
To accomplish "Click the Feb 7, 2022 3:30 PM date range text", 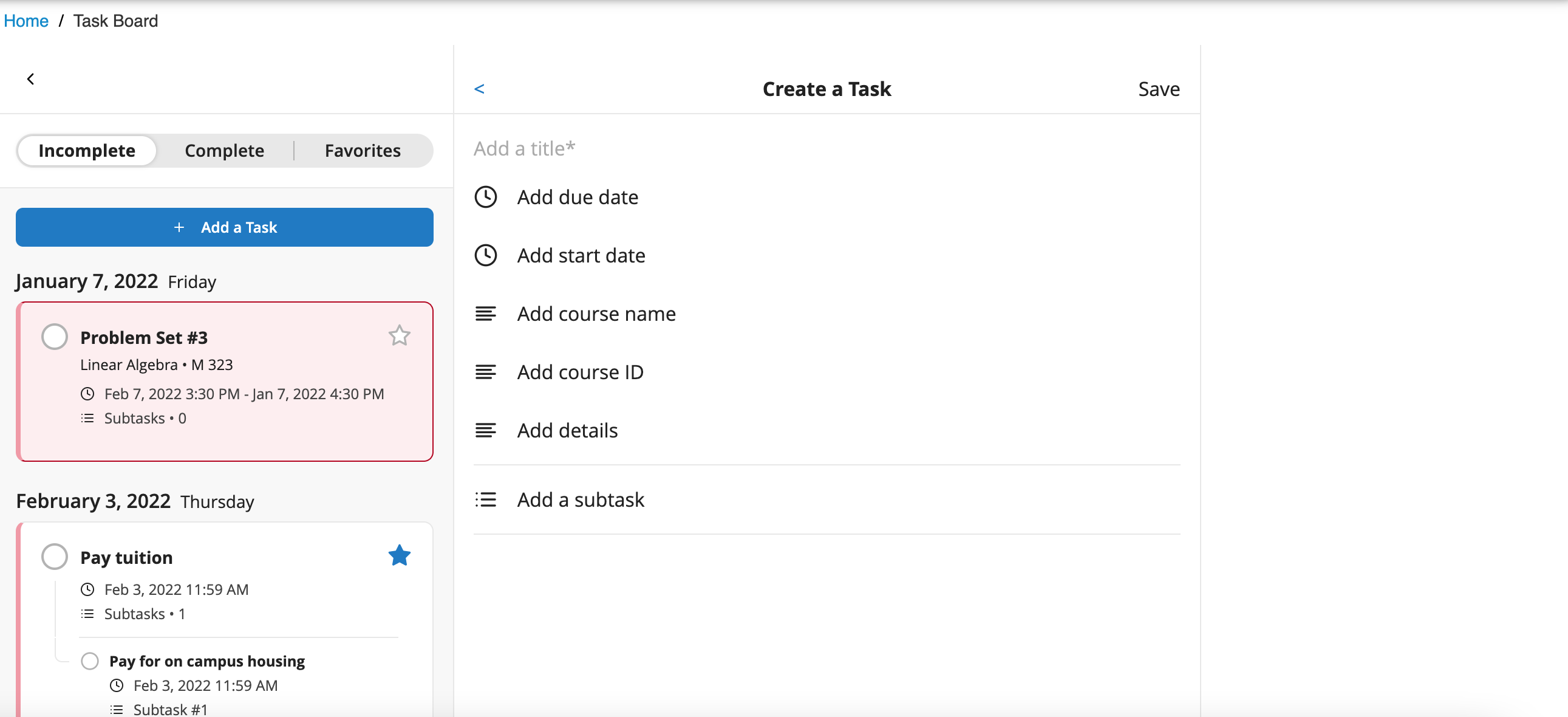I will [x=244, y=394].
